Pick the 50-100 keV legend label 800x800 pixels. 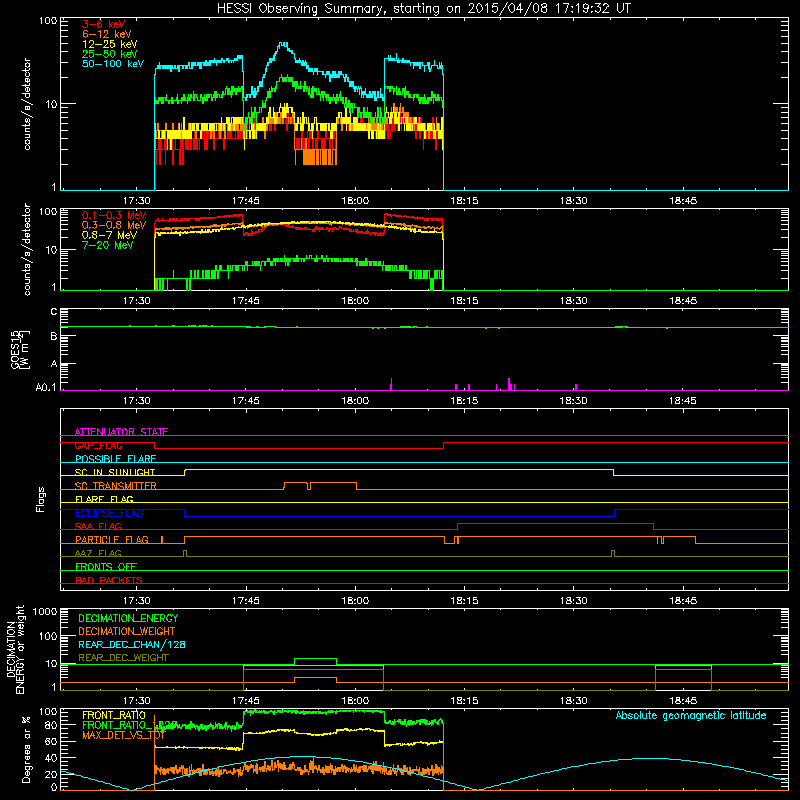[x=113, y=64]
